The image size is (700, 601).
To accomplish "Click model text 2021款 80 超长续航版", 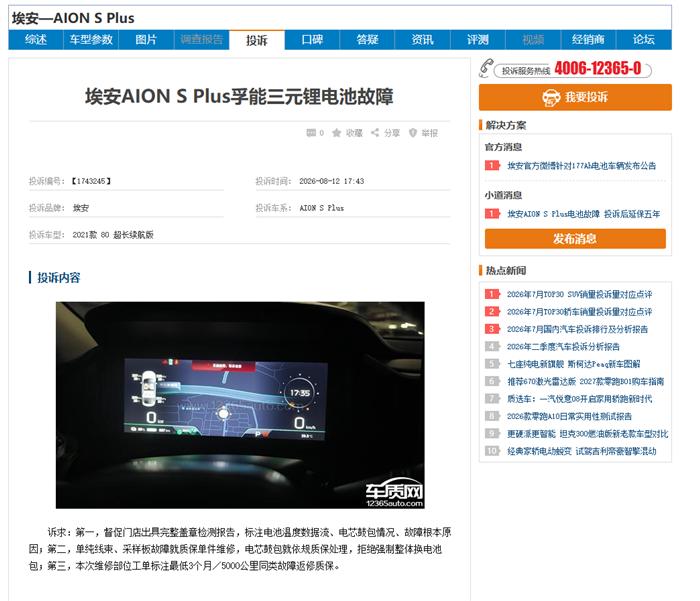I will click(x=113, y=234).
